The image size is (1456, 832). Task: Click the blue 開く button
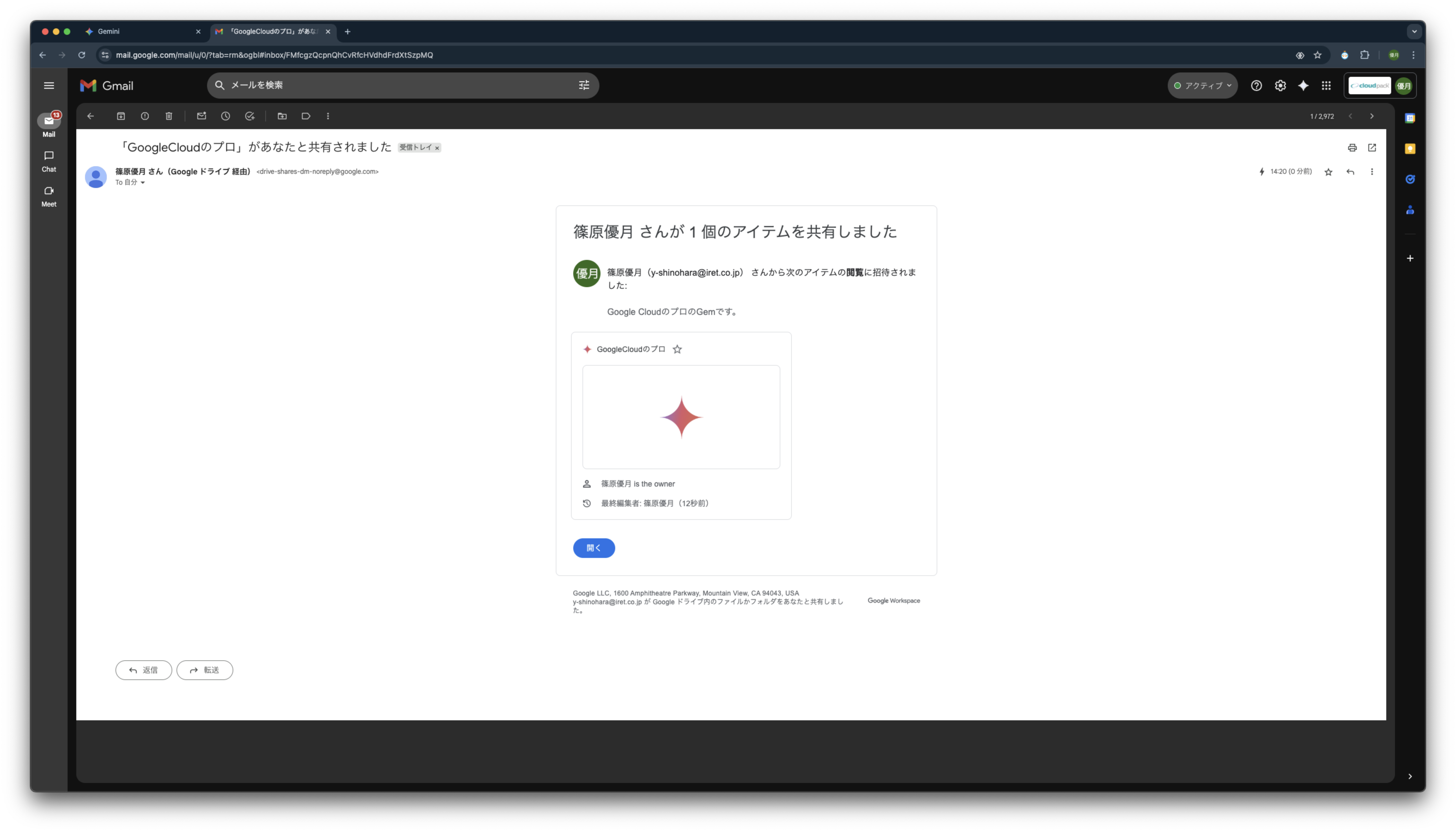[x=594, y=548]
